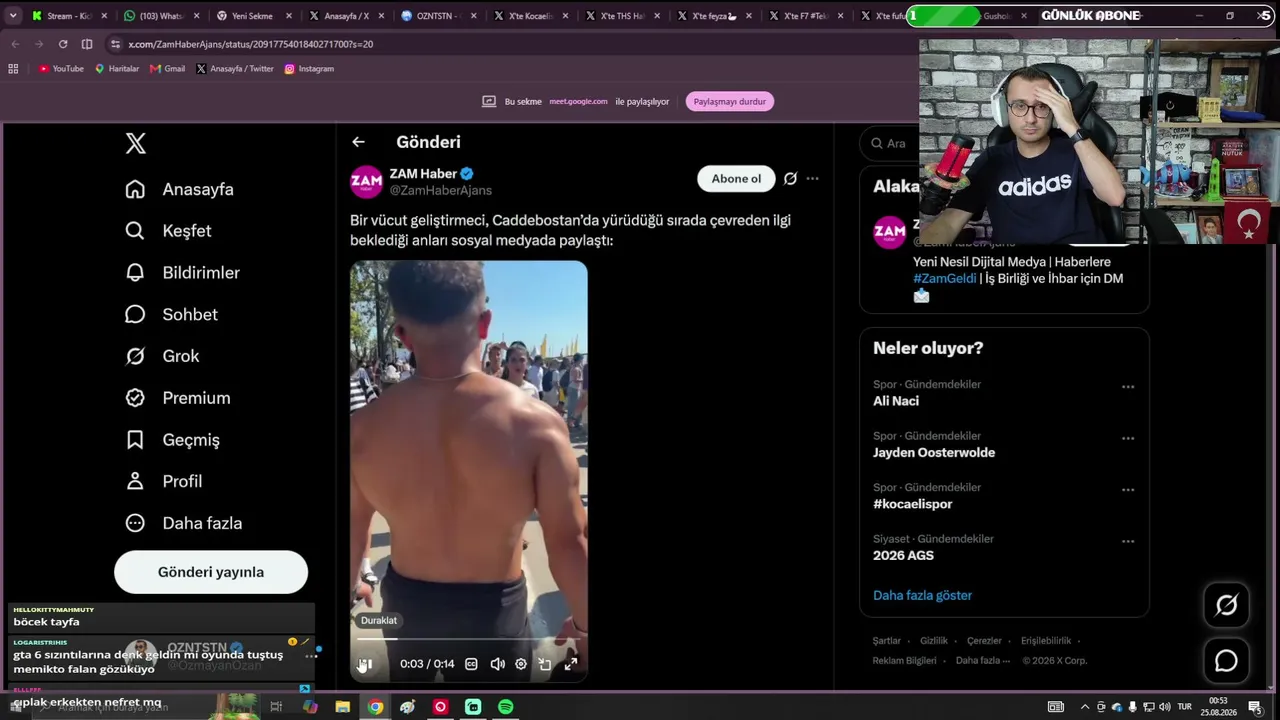Open the taskbar clock and date

pyautogui.click(x=1218, y=707)
